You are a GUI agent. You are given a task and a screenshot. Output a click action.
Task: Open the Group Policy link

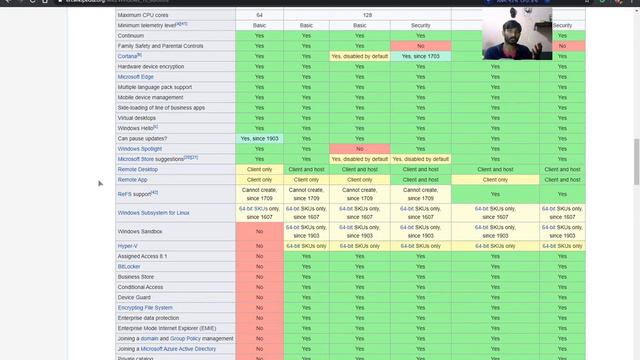coord(185,338)
